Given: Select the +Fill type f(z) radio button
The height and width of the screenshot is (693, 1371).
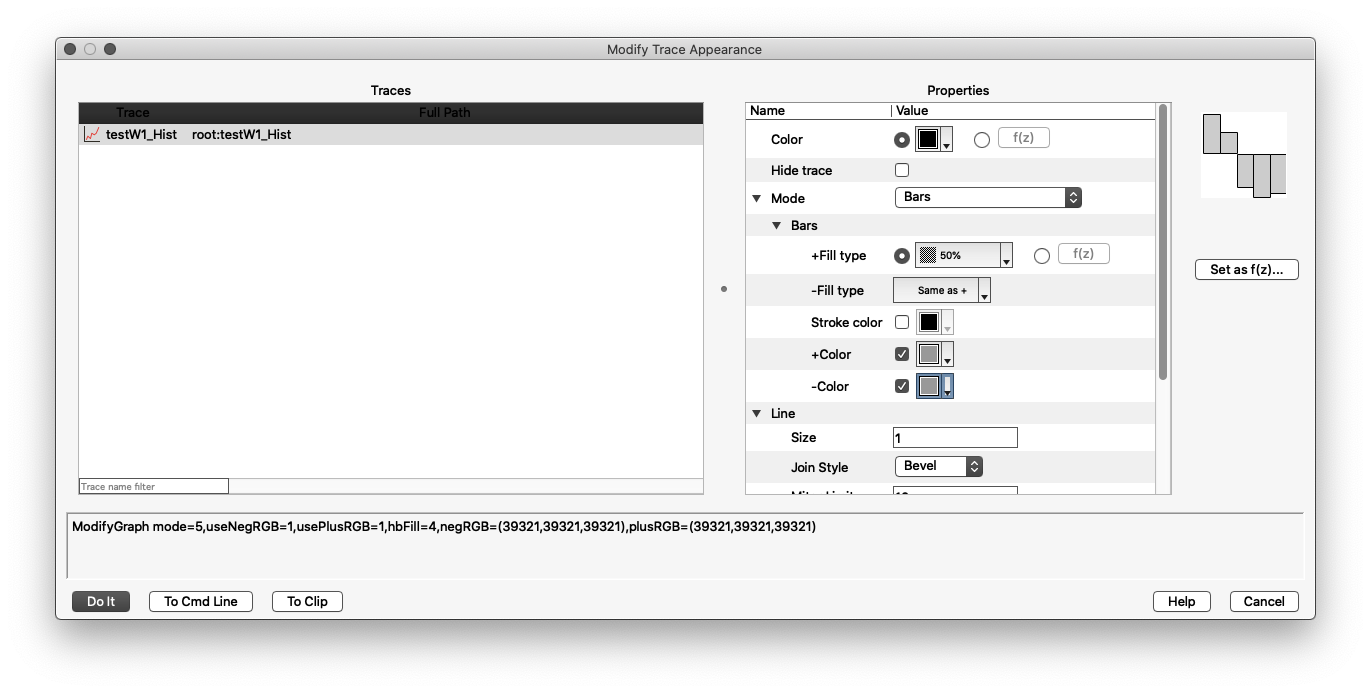Looking at the screenshot, I should (1041, 256).
